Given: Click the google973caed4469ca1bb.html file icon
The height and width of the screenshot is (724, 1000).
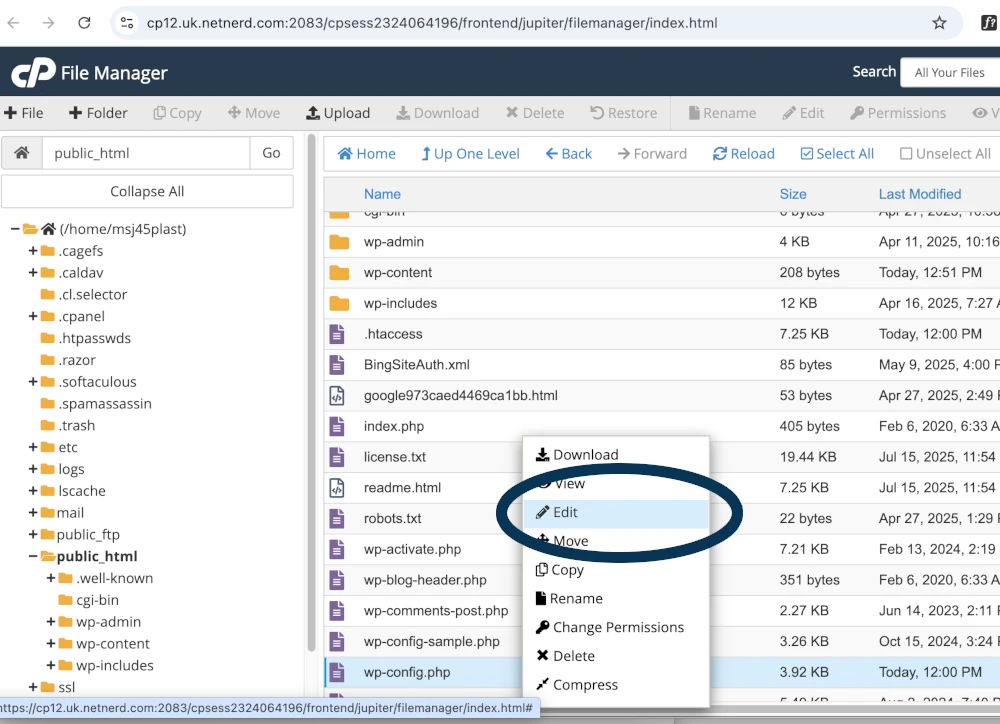Looking at the screenshot, I should [337, 395].
